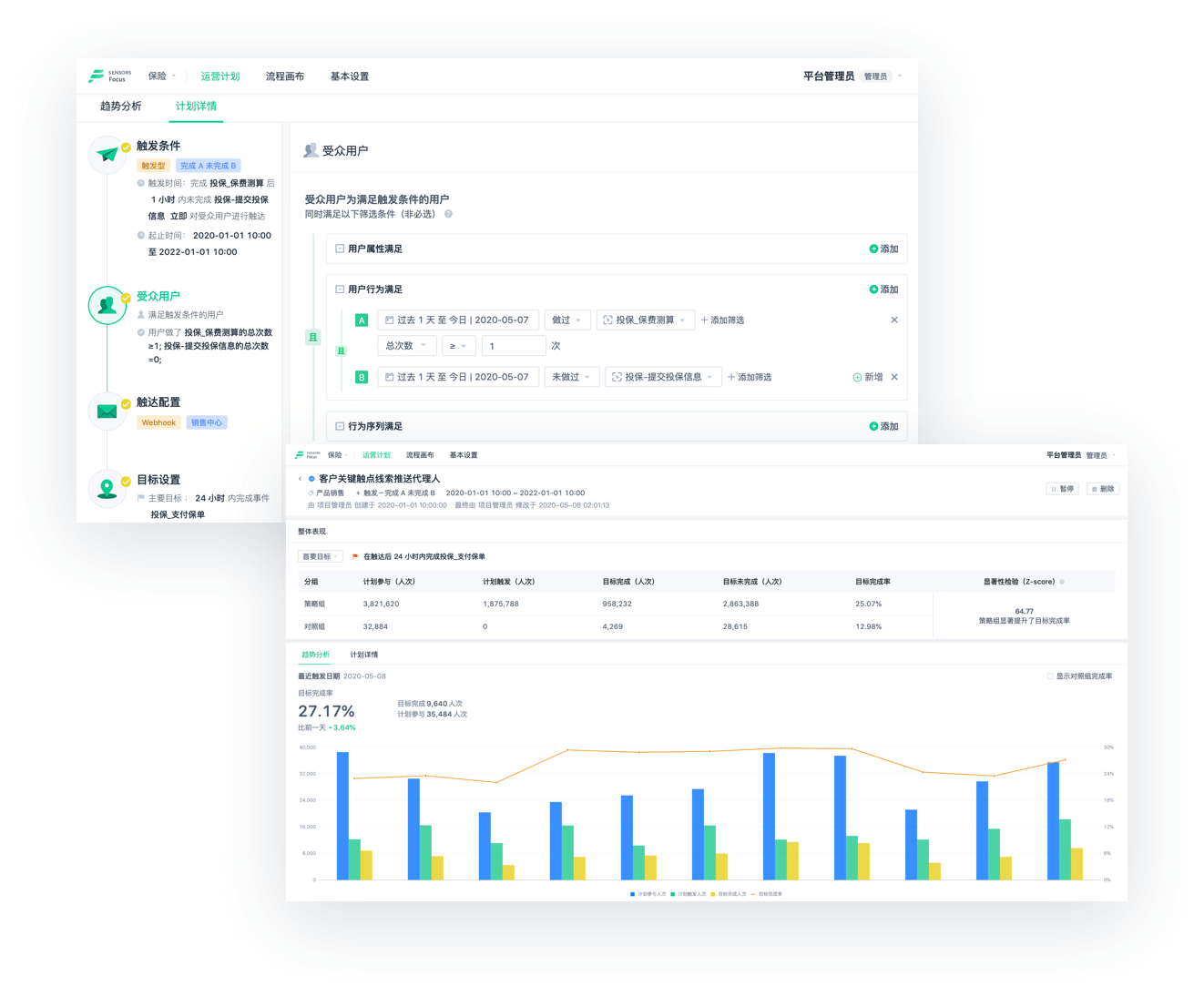This screenshot has height=996, width=1204.
Task: Toggle the outer 且 logic operator
Action: point(312,338)
